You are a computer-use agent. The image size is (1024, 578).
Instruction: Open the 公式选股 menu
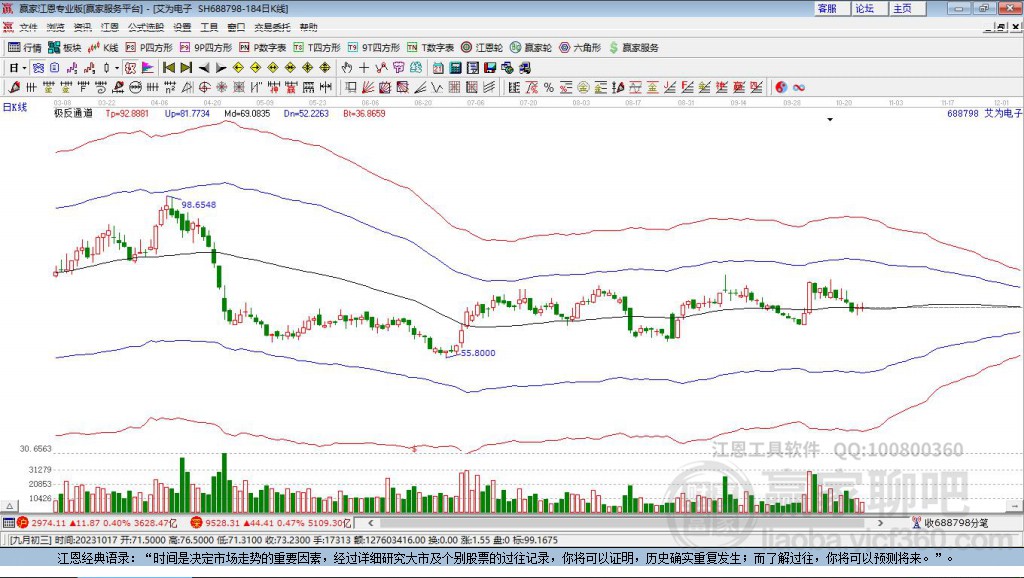pyautogui.click(x=146, y=27)
